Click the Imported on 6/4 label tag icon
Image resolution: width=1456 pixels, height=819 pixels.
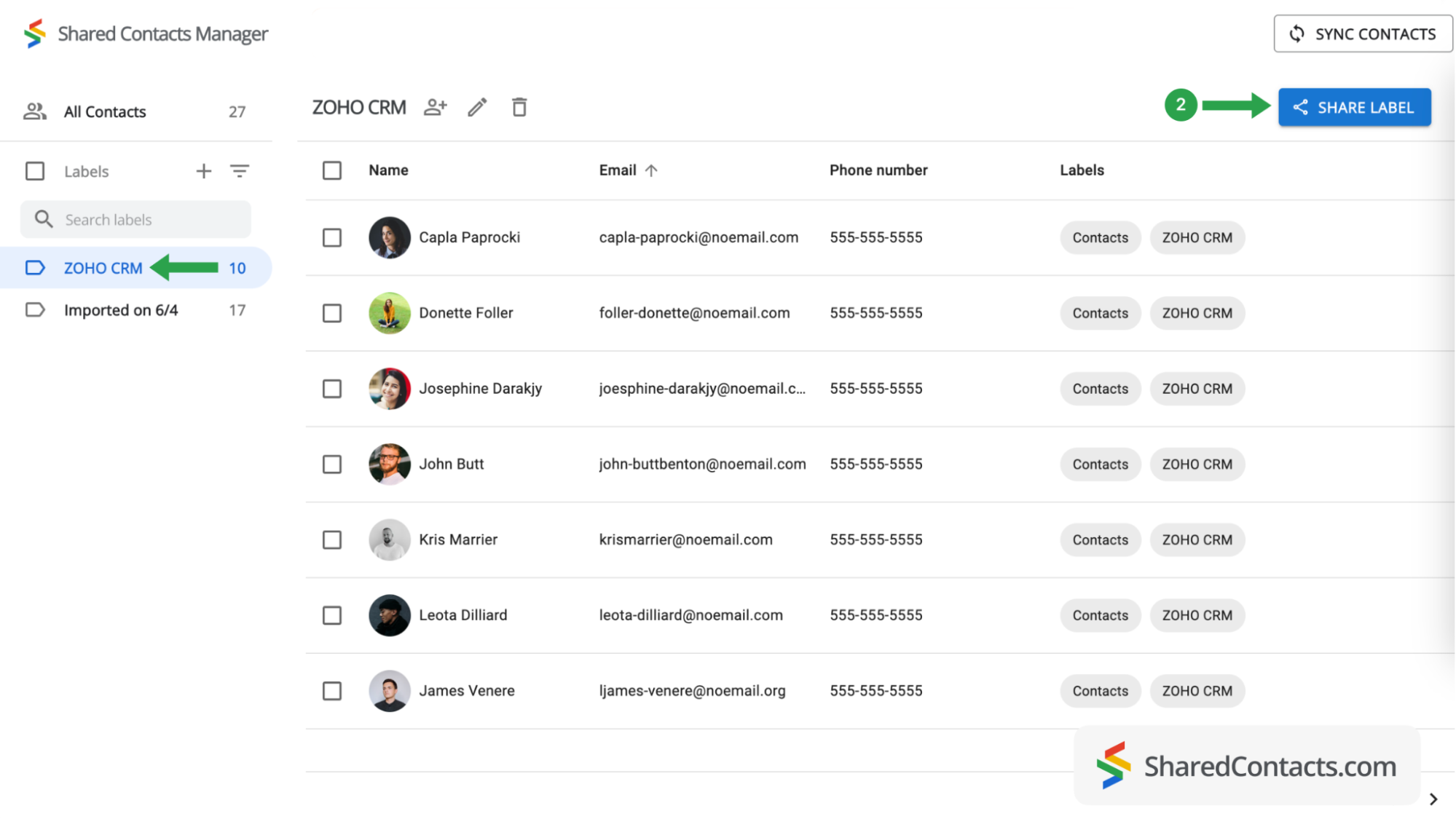[x=35, y=310]
